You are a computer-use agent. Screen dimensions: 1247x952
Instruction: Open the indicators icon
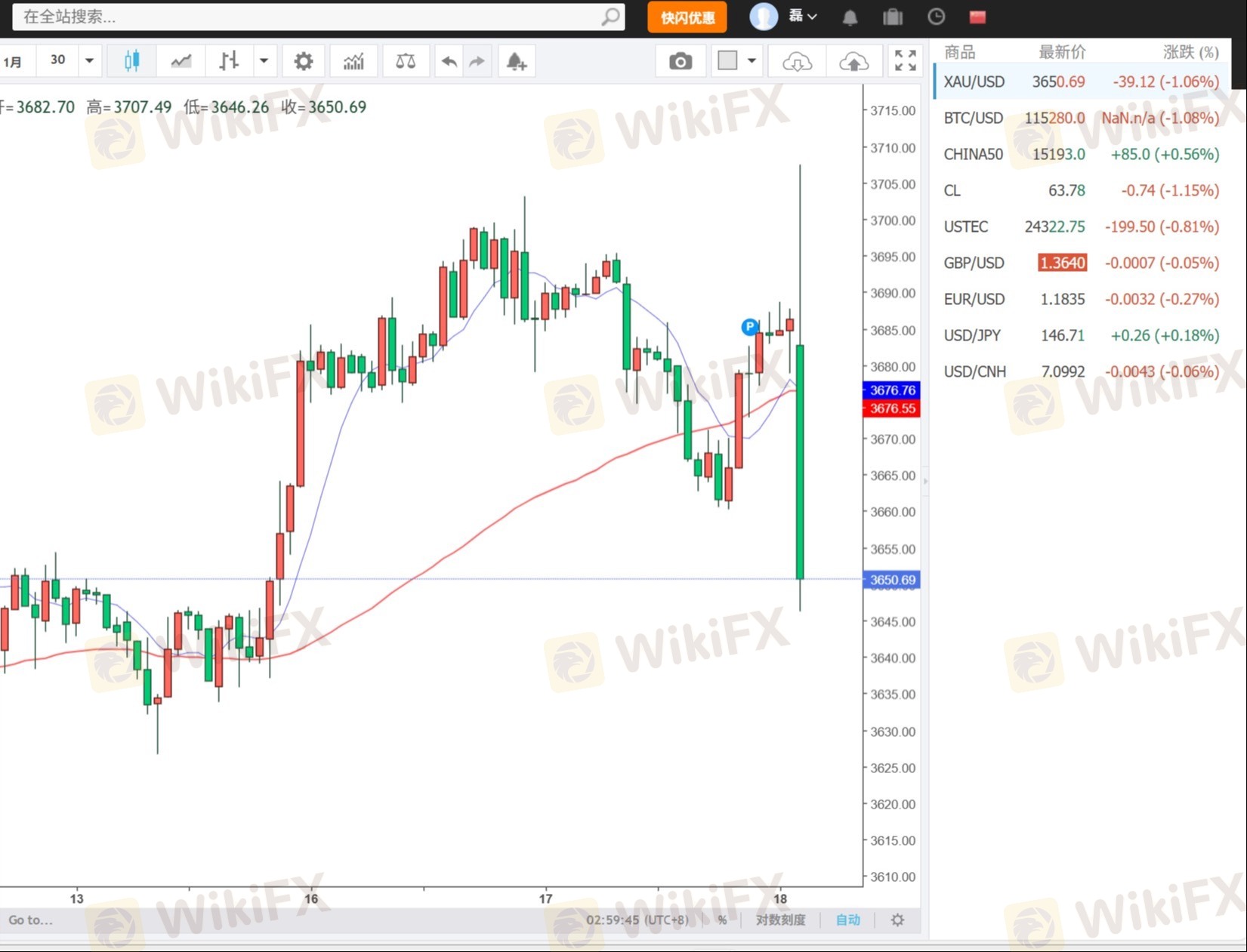353,61
